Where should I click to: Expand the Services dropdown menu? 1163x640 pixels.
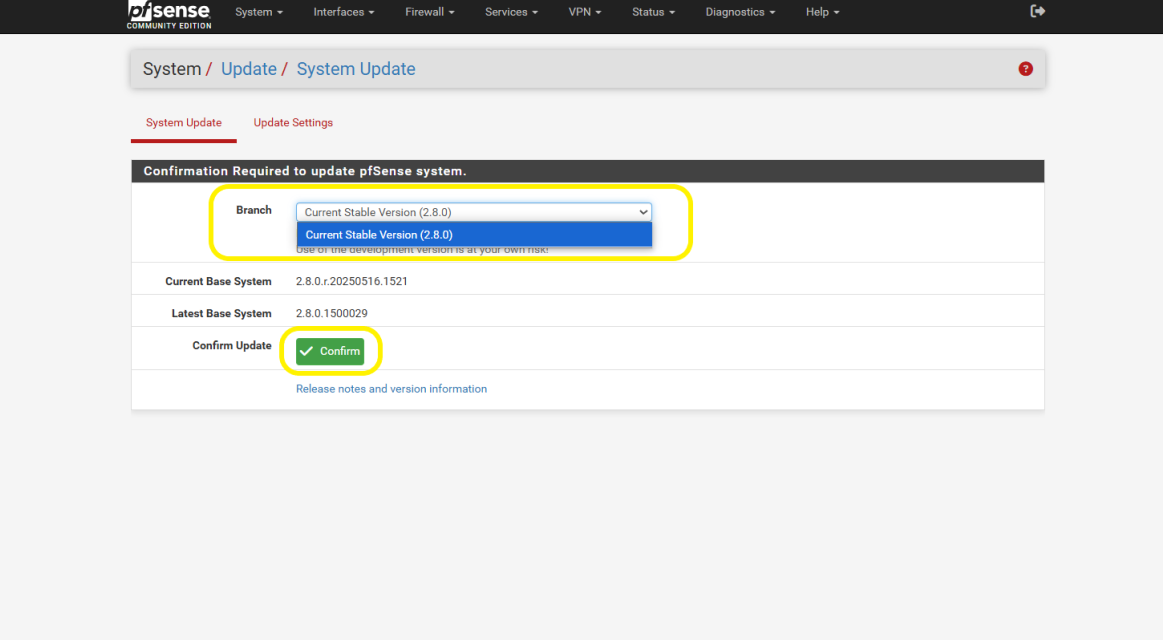click(x=511, y=12)
